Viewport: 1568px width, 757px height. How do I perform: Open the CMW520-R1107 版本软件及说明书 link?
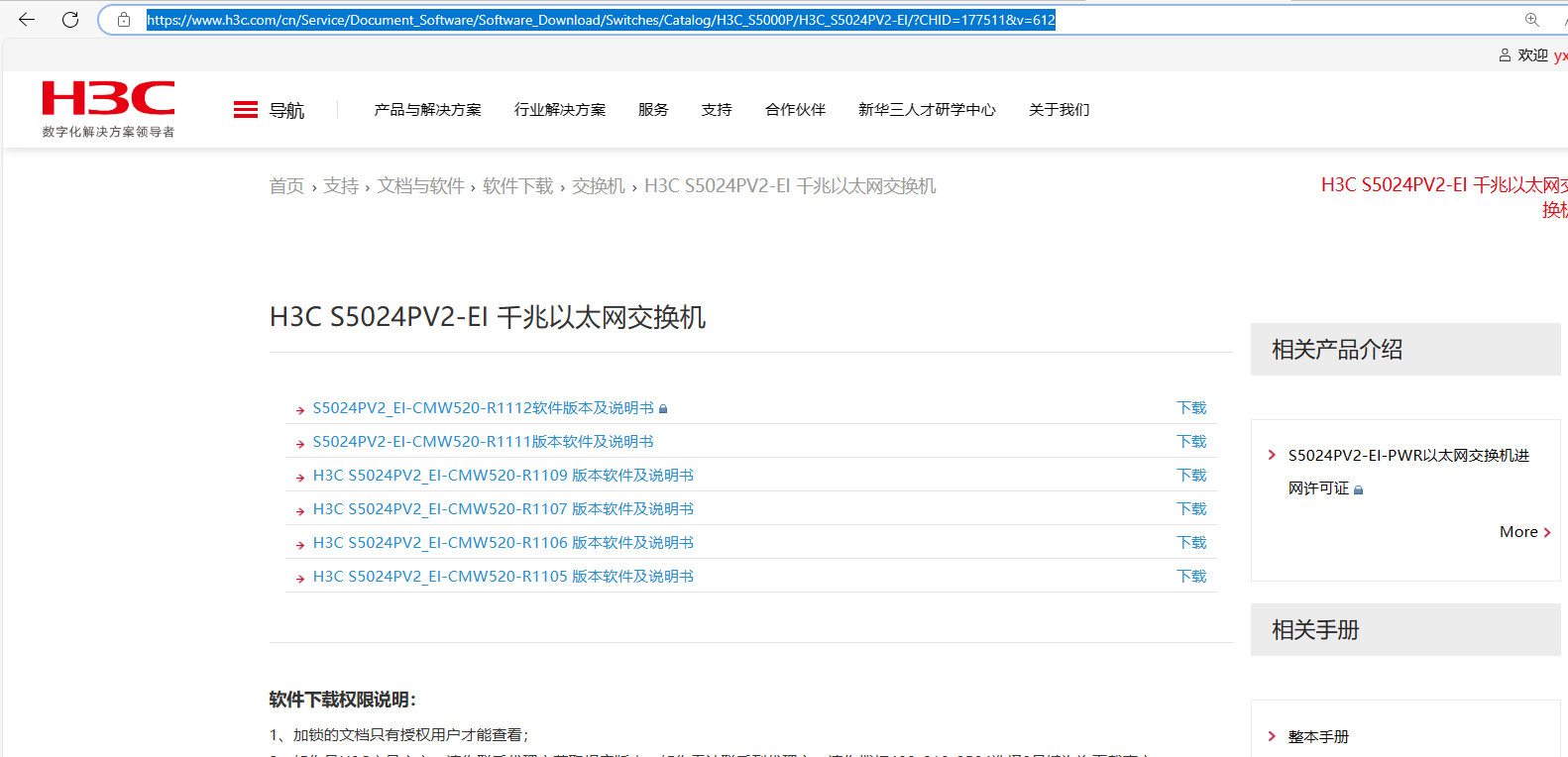pyautogui.click(x=504, y=509)
